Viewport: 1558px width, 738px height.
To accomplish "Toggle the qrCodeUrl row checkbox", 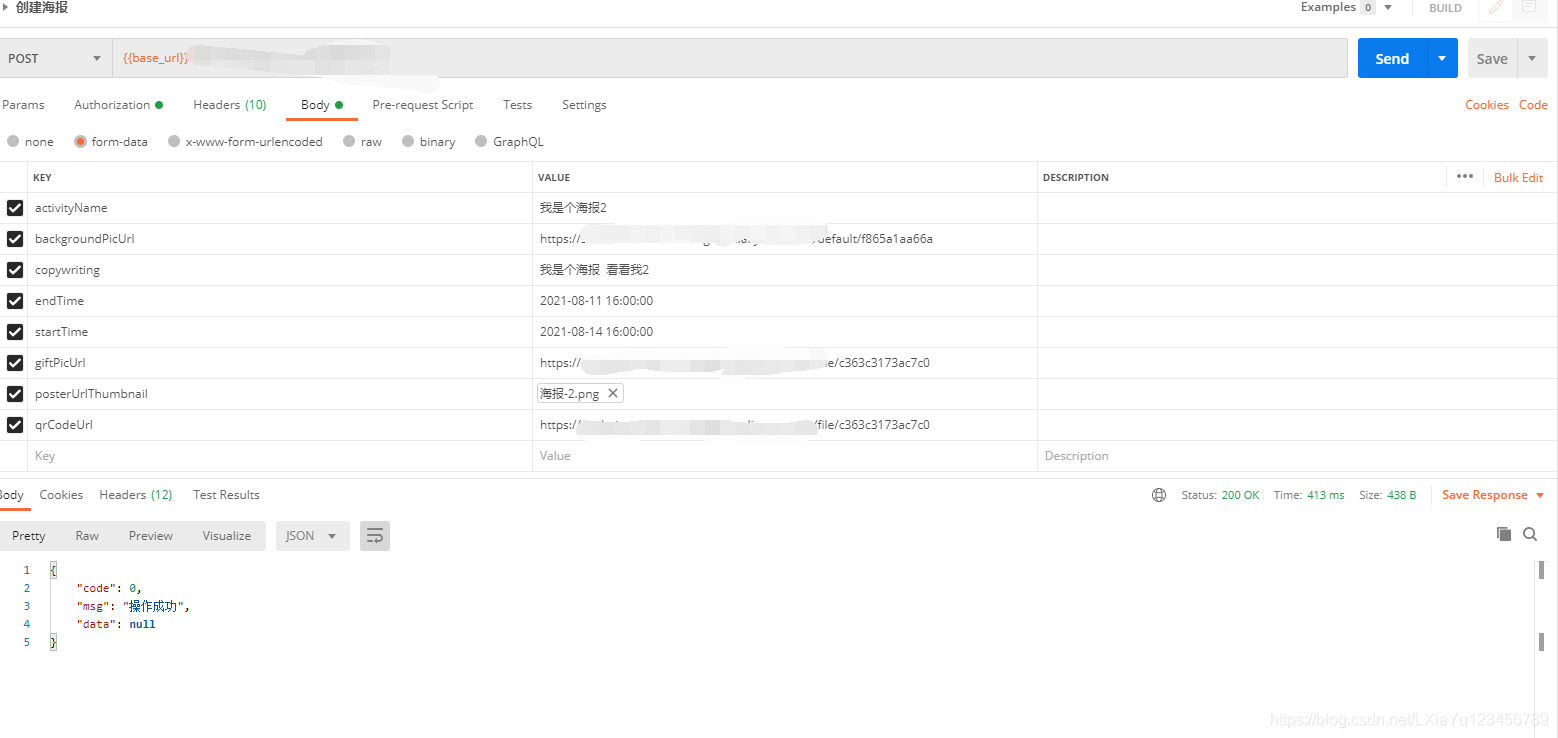I will 15,425.
